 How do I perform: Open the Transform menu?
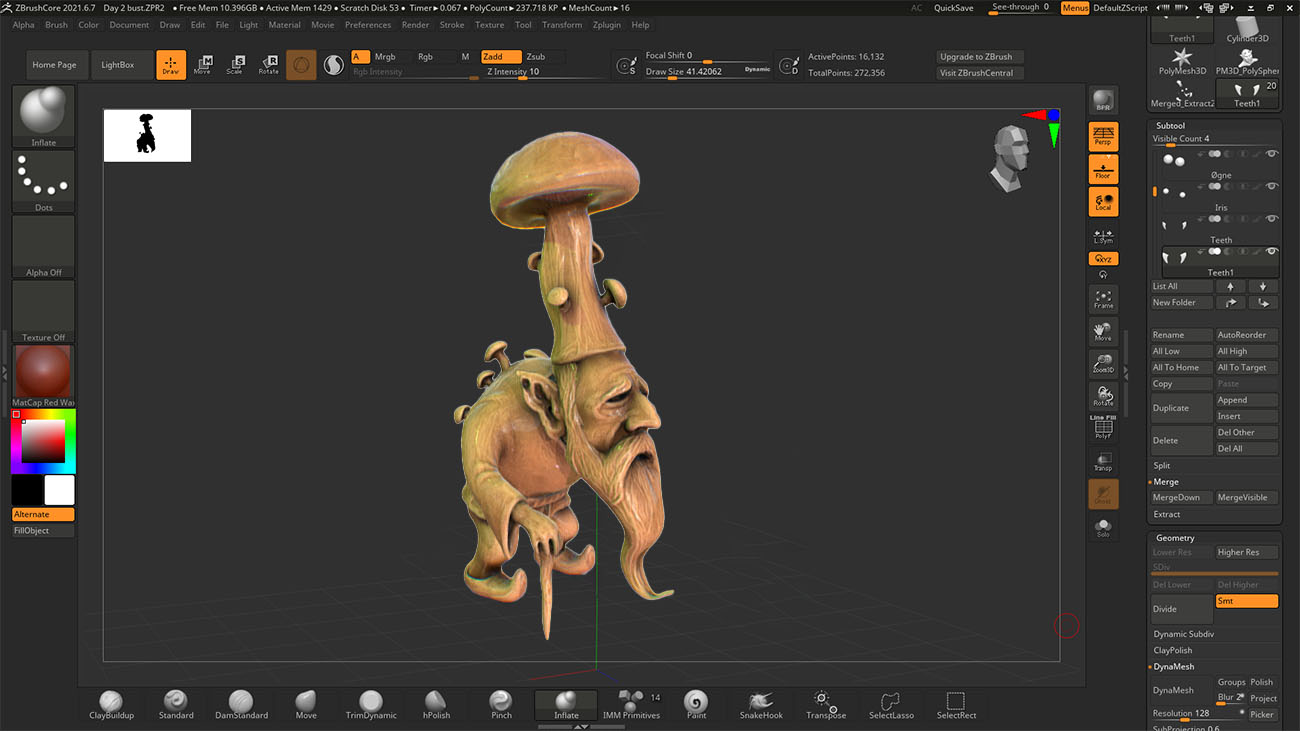(x=561, y=25)
